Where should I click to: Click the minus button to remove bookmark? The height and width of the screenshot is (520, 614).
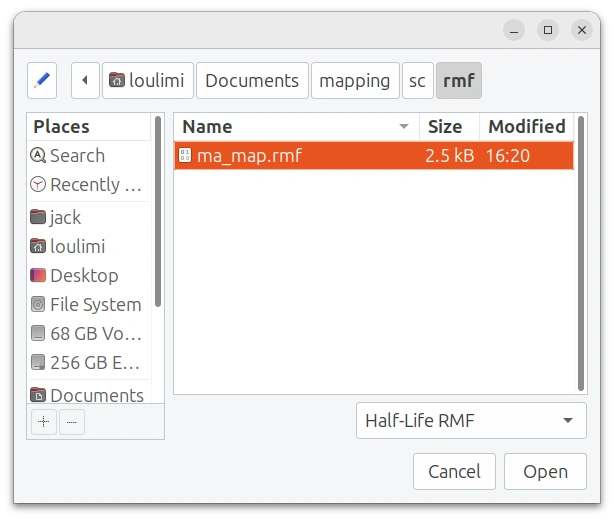tap(72, 422)
